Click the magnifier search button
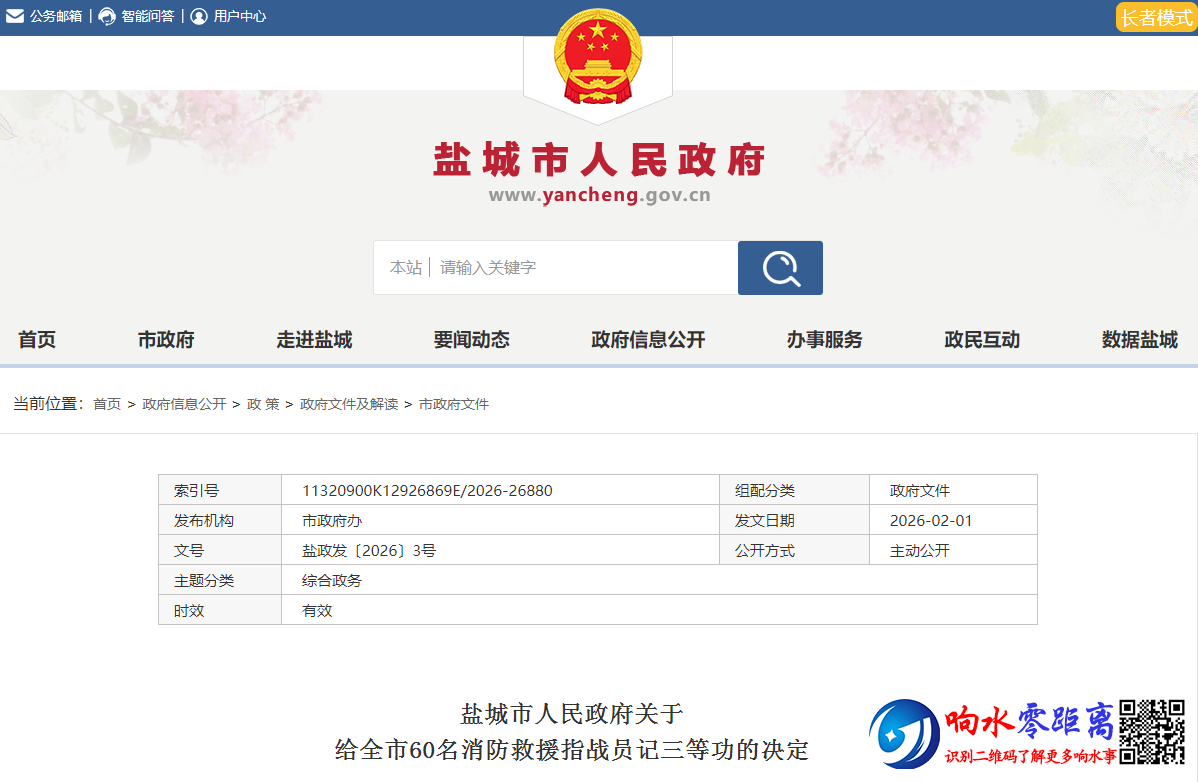This screenshot has height=782, width=1198. point(780,268)
